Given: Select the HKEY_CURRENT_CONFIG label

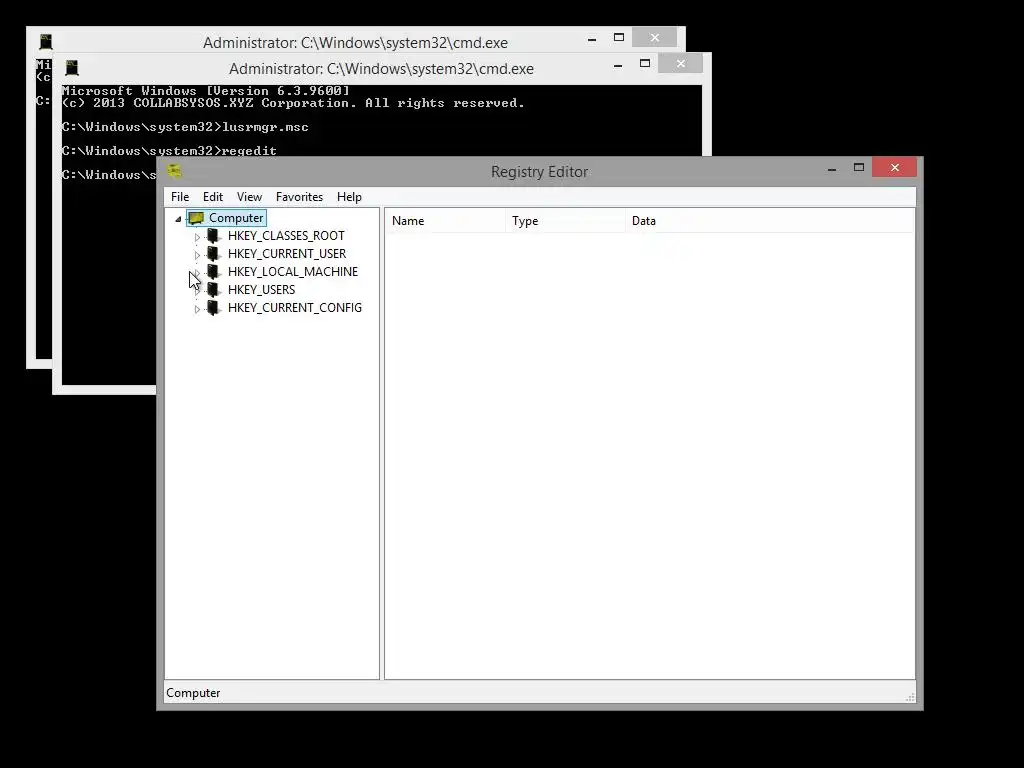Looking at the screenshot, I should (295, 308).
